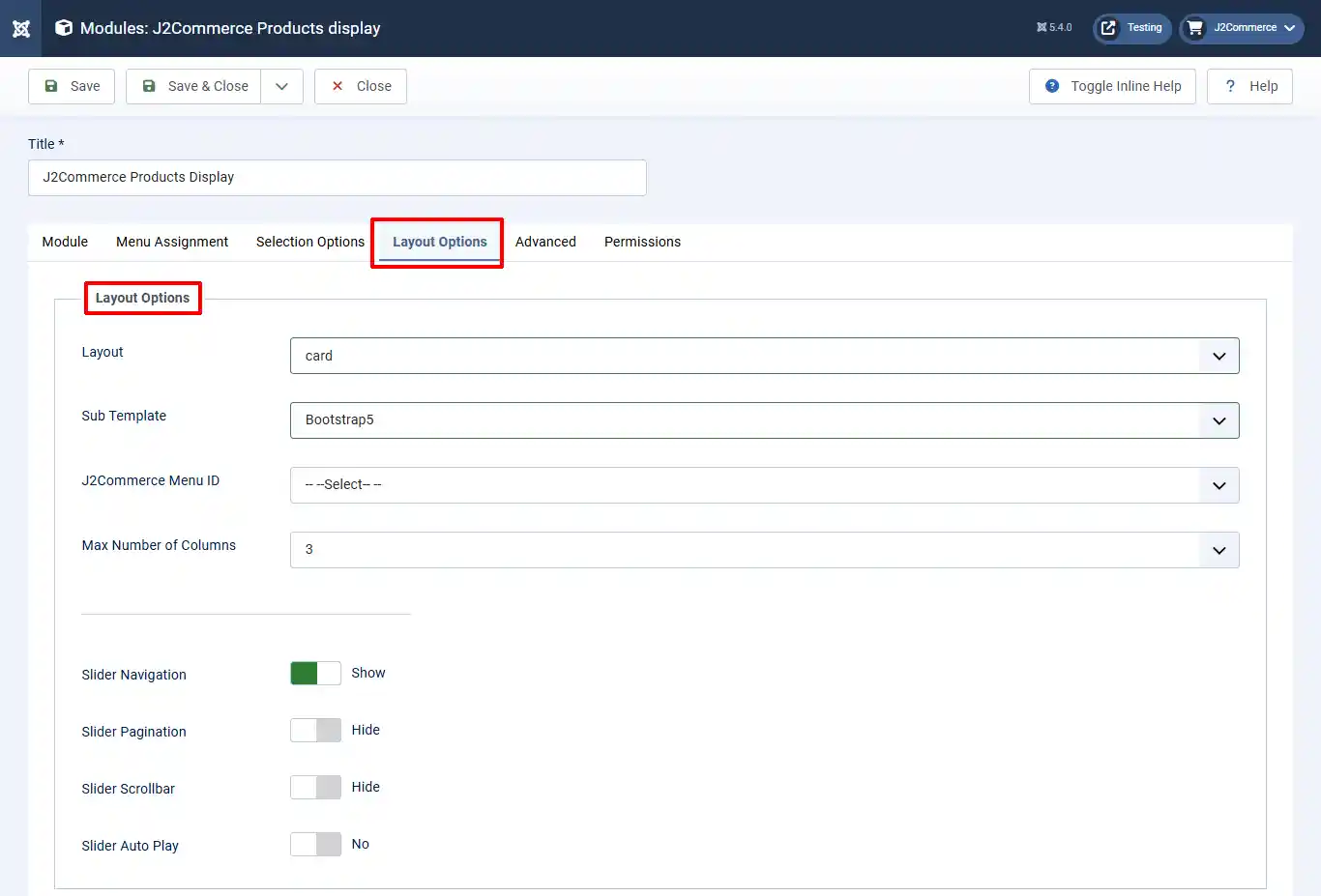Image resolution: width=1321 pixels, height=896 pixels.
Task: Toggle the Slider Scrollbar switch
Action: [316, 788]
